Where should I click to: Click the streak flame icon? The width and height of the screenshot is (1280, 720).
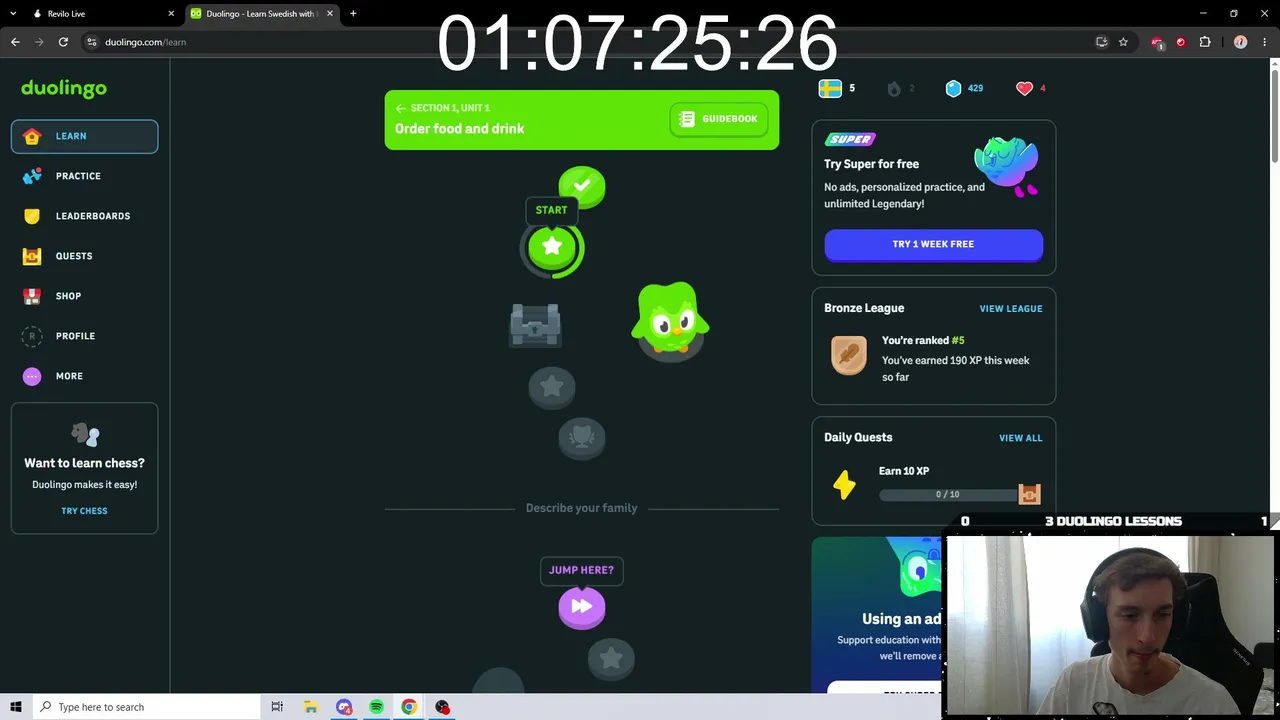point(894,88)
